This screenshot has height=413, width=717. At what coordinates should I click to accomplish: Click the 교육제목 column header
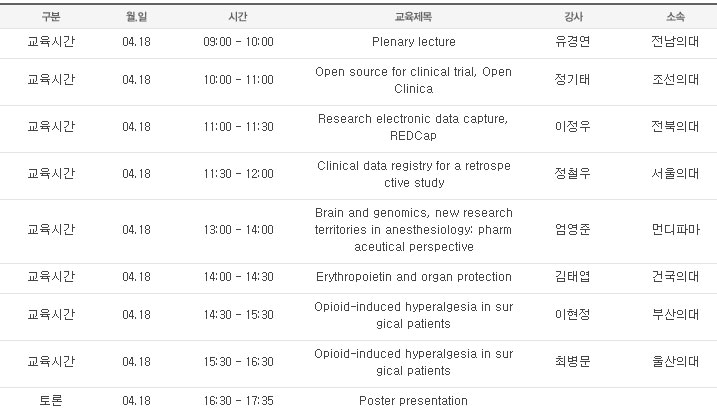point(413,17)
